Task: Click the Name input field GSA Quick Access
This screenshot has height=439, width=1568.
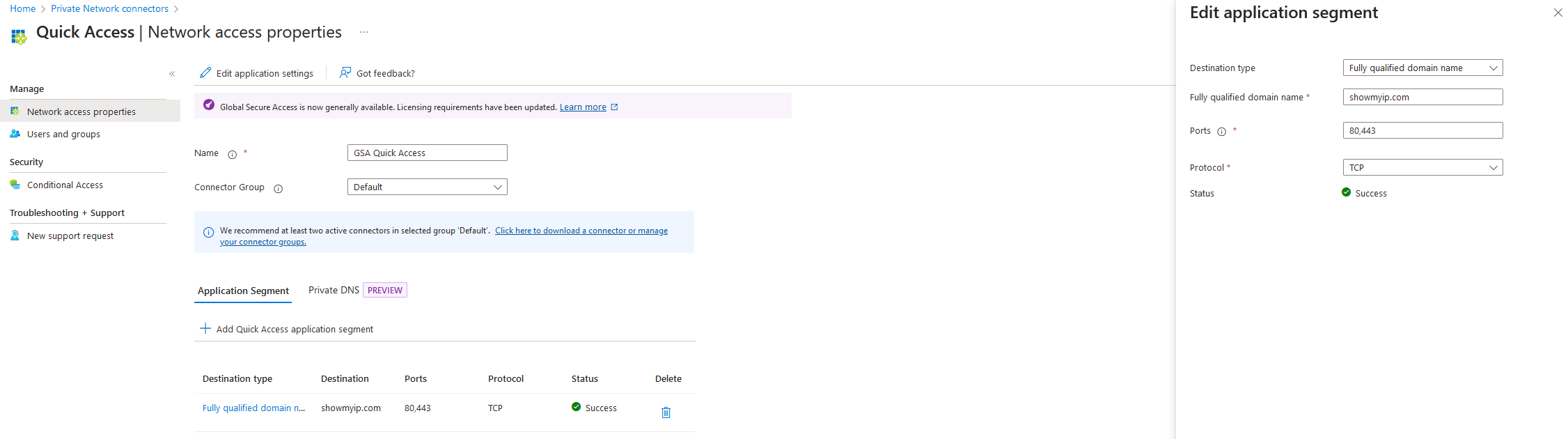Action: tap(427, 153)
